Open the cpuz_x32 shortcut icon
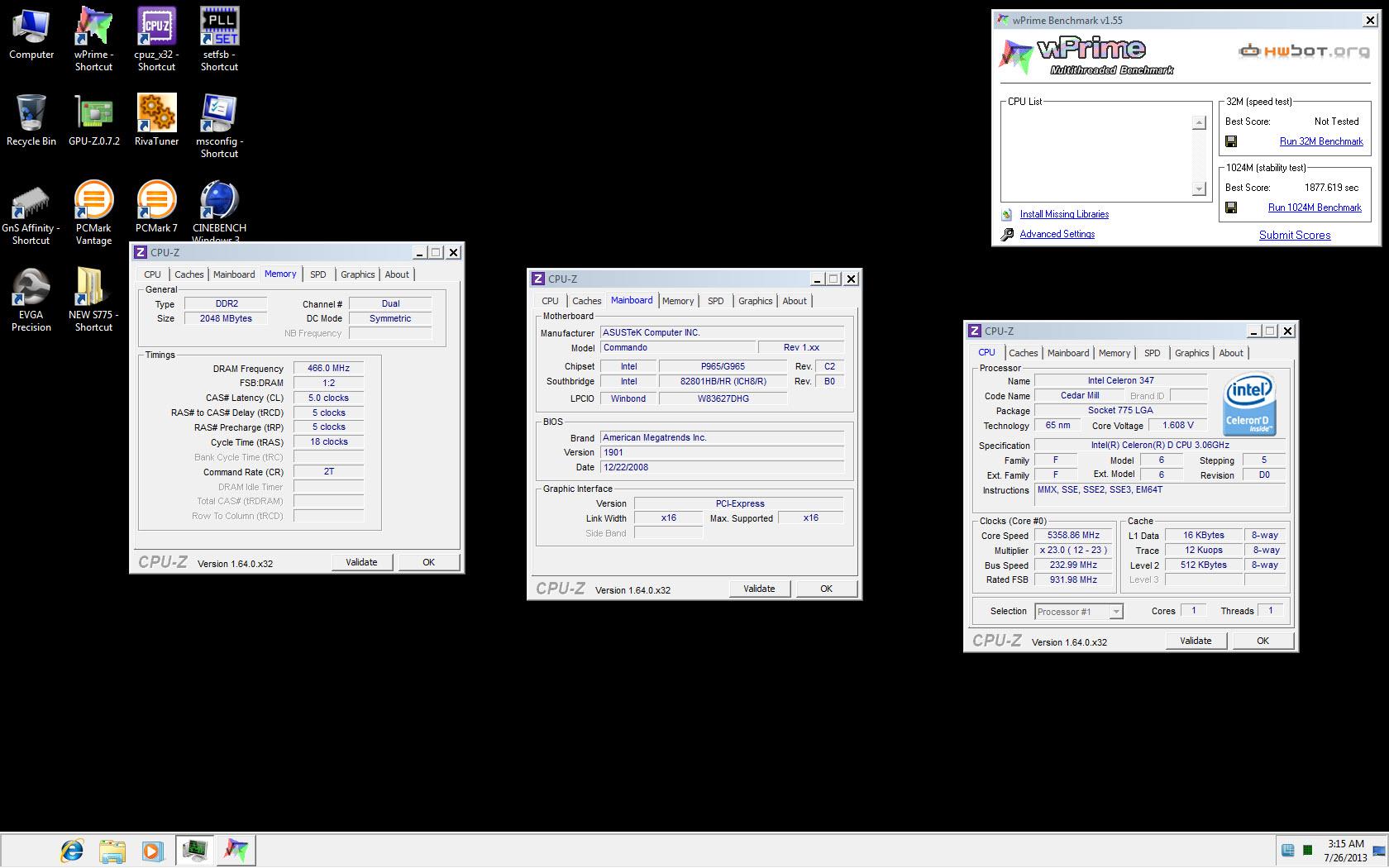Image resolution: width=1389 pixels, height=868 pixels. [x=156, y=39]
